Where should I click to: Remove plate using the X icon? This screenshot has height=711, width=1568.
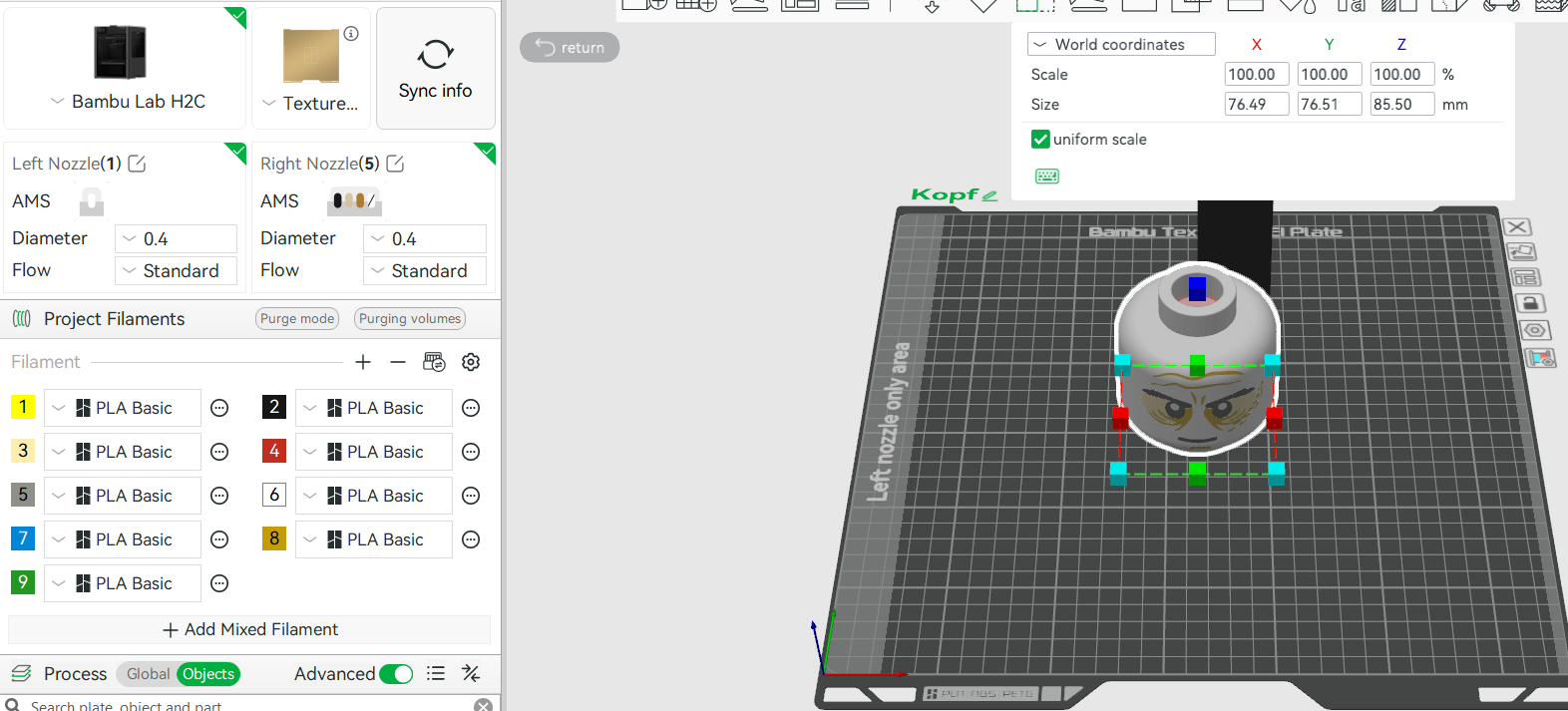point(1517,227)
